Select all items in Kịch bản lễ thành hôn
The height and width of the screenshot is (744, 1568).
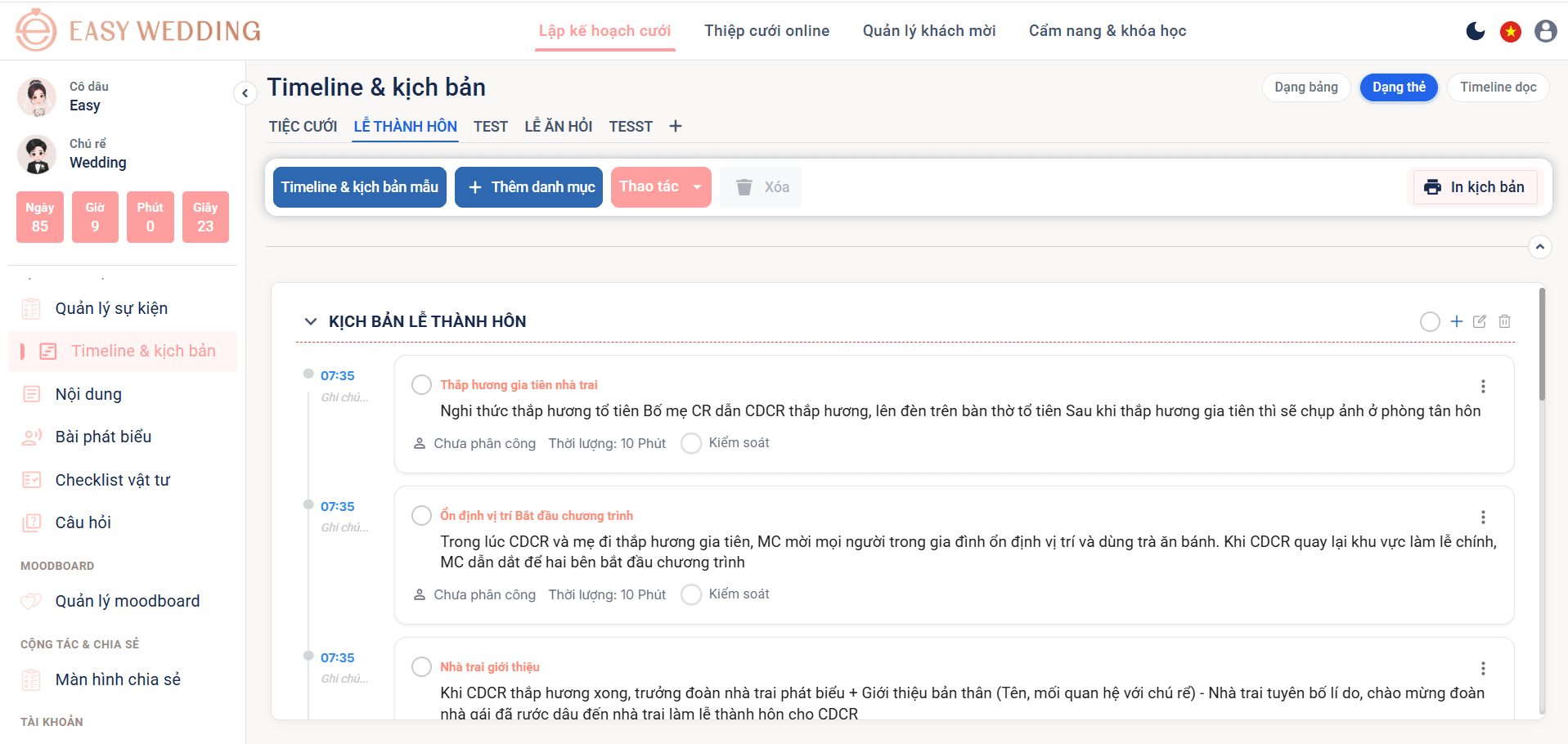point(1430,321)
